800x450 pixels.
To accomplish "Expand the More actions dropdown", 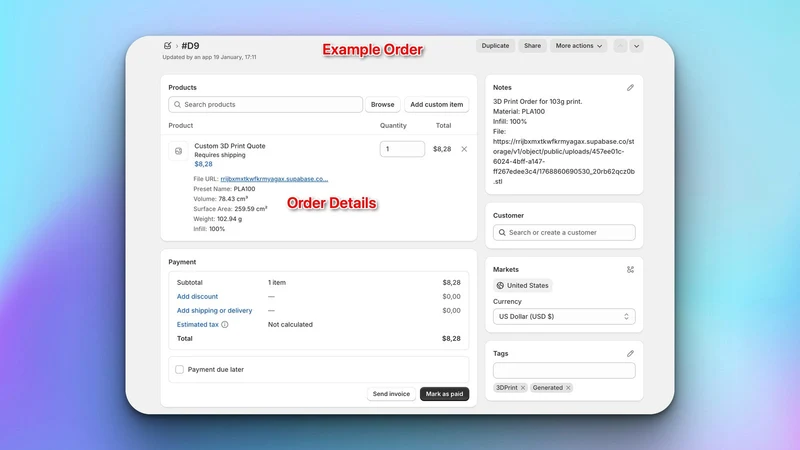I will [x=578, y=46].
